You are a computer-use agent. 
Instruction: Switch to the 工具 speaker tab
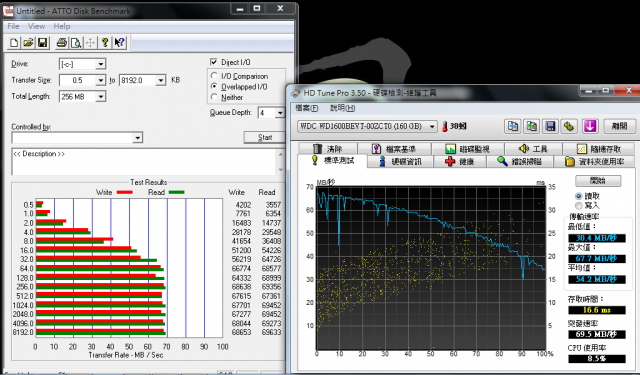click(533, 149)
